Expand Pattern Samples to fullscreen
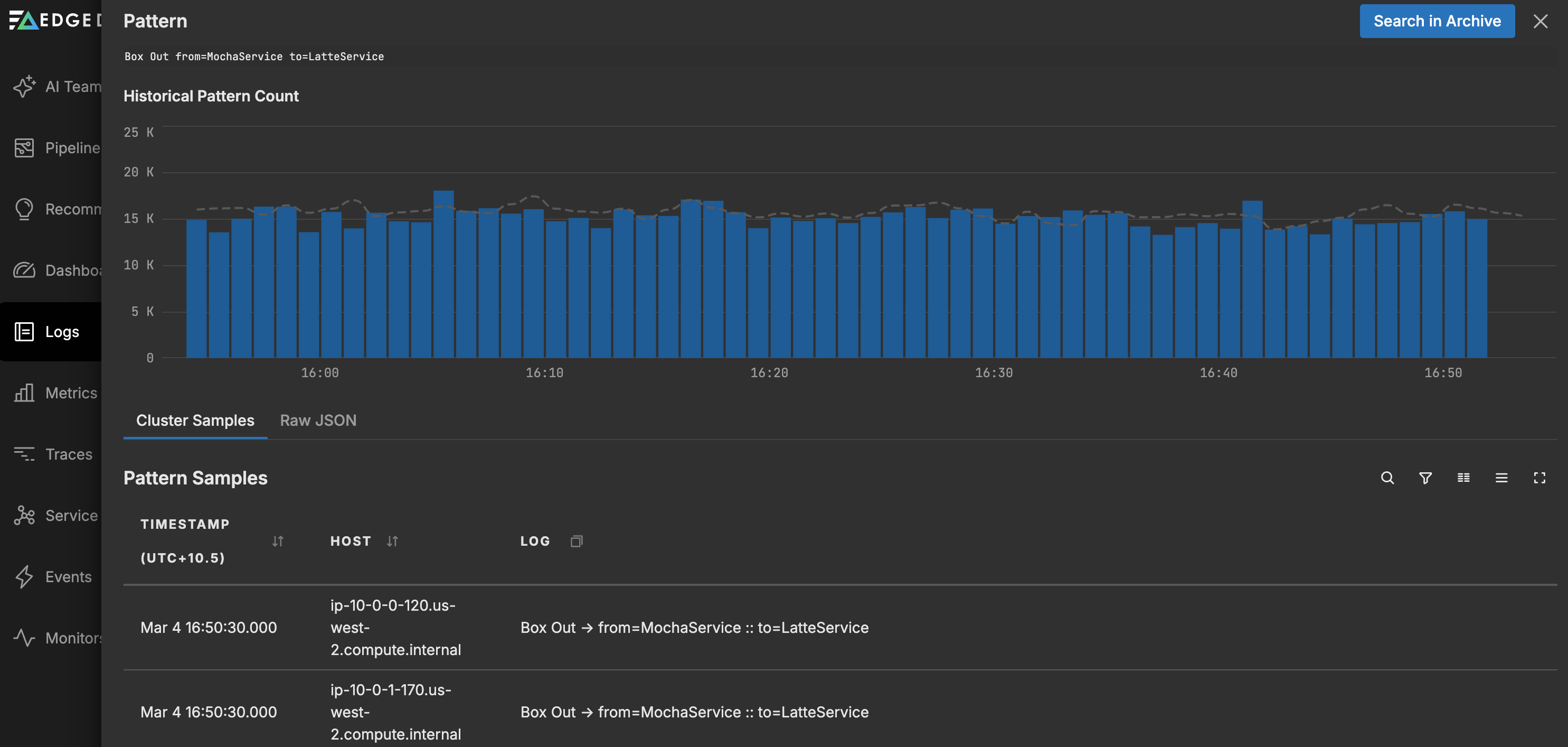Screen dimensions: 1568x747 pos(1539,478)
